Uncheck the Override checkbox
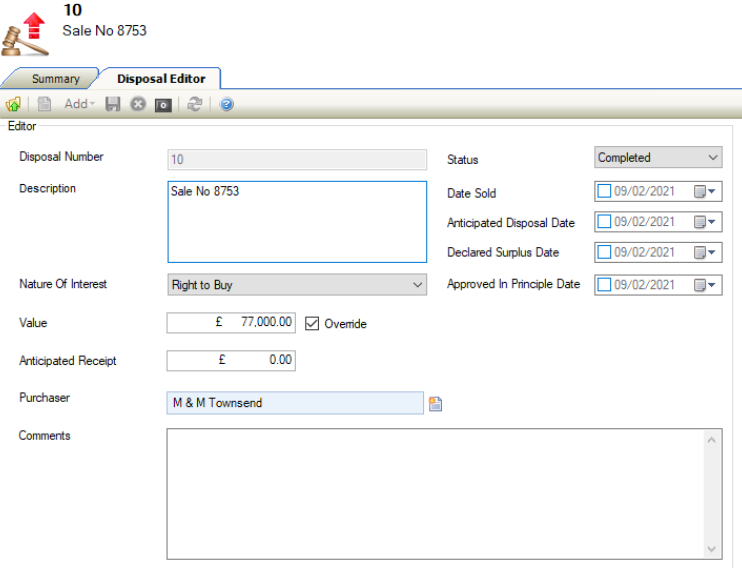 [x=312, y=323]
